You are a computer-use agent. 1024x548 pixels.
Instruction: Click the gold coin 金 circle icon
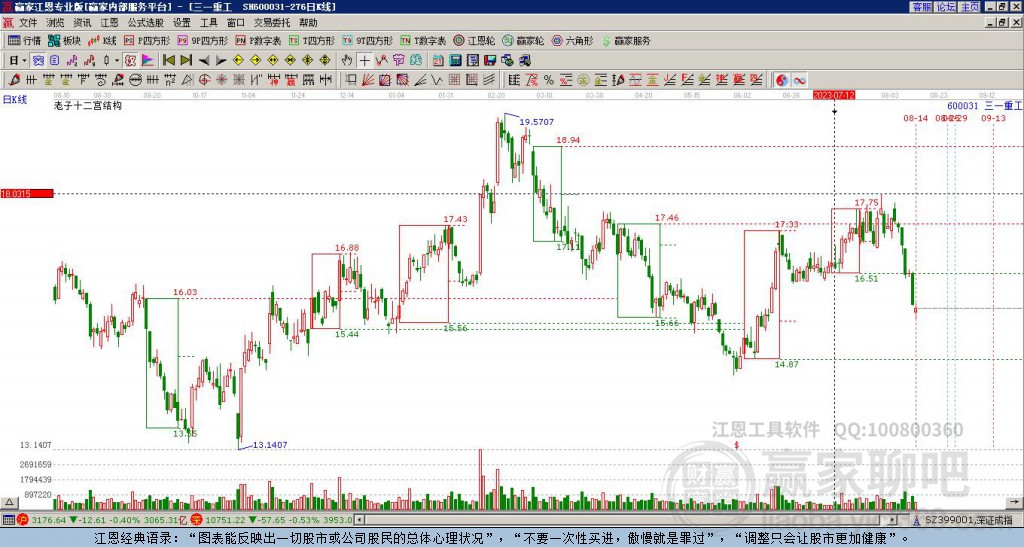[x=583, y=80]
